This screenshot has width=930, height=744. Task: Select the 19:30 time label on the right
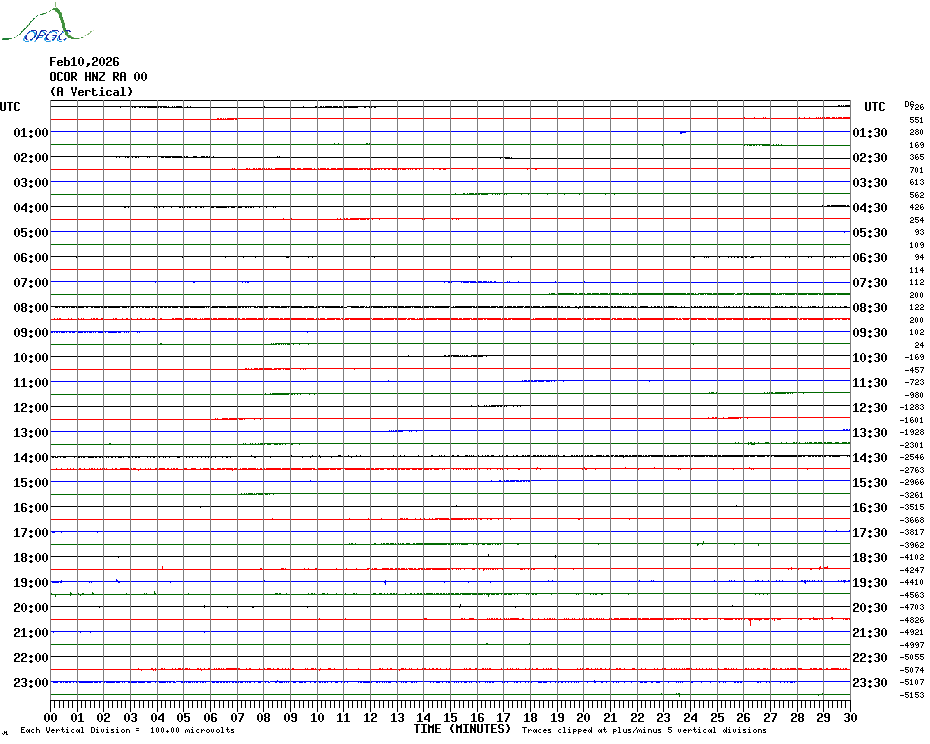(x=870, y=583)
